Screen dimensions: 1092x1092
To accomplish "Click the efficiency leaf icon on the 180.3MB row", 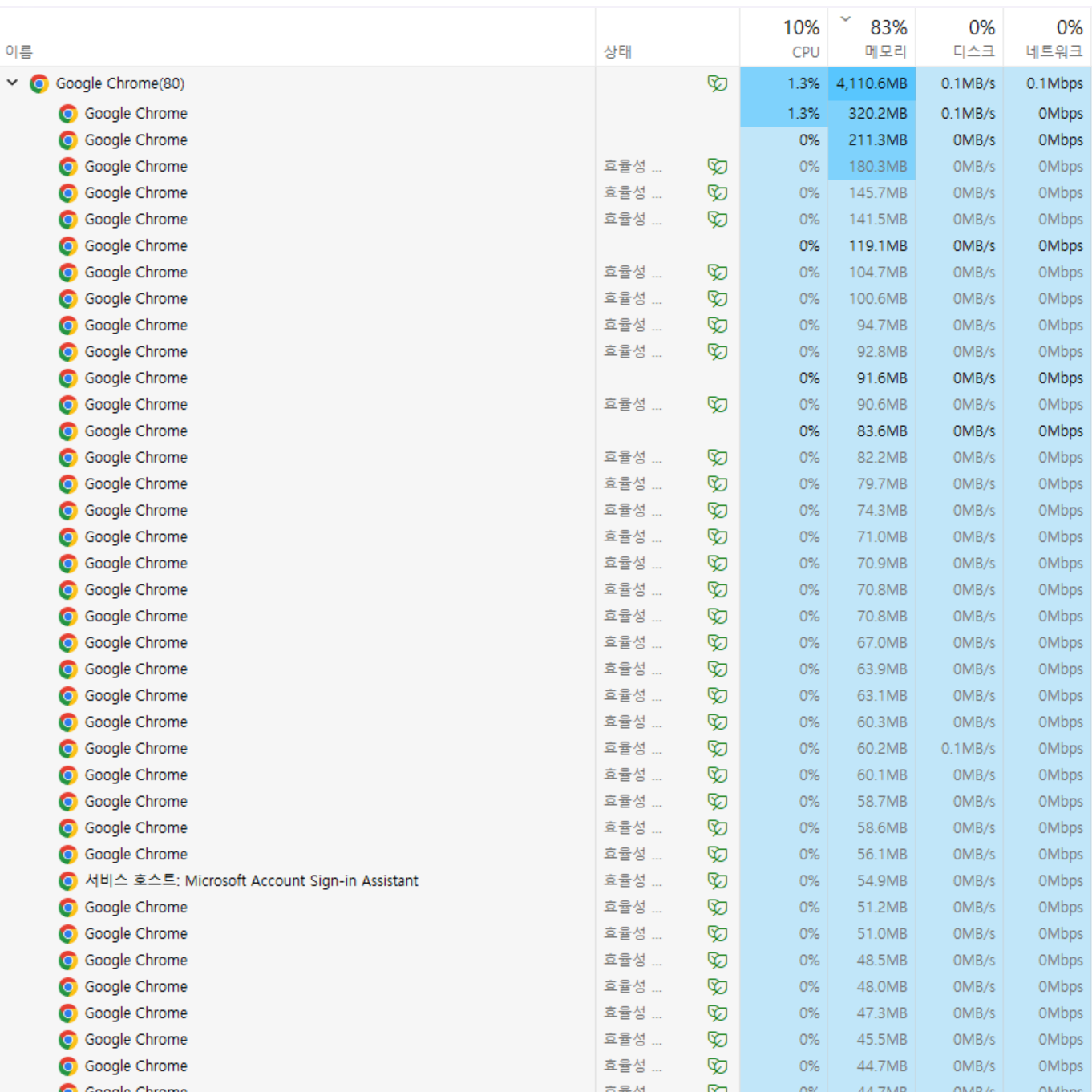I will tap(718, 167).
